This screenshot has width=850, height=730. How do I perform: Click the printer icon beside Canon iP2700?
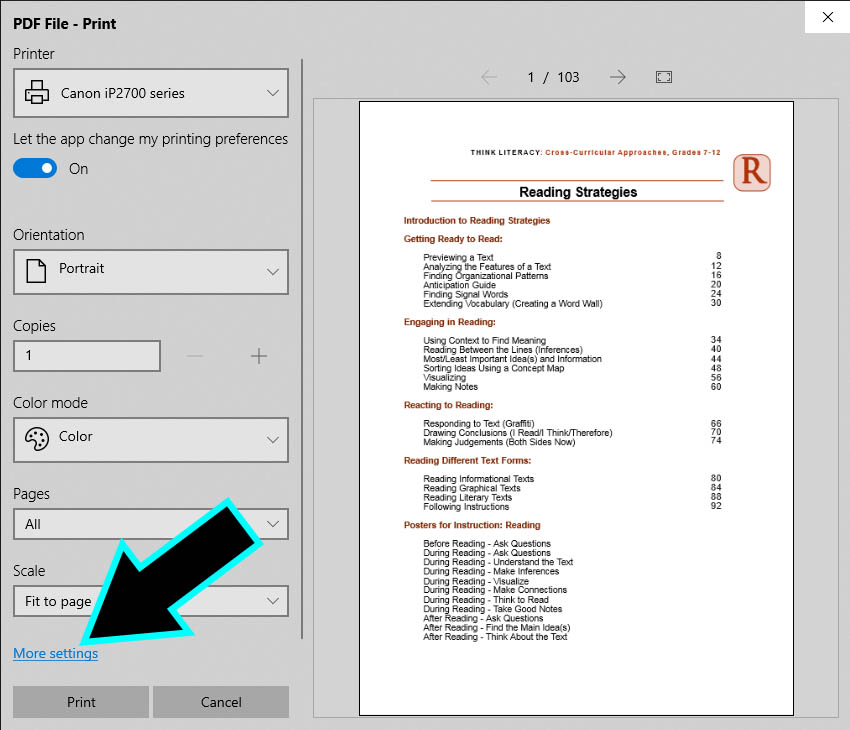click(x=37, y=93)
